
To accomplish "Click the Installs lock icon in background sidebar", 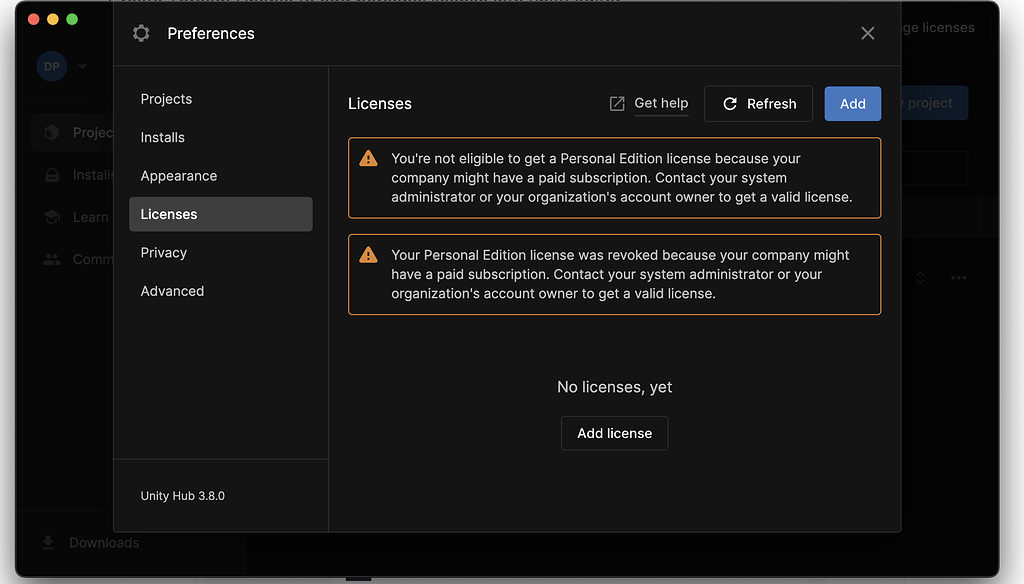I will pos(52,175).
